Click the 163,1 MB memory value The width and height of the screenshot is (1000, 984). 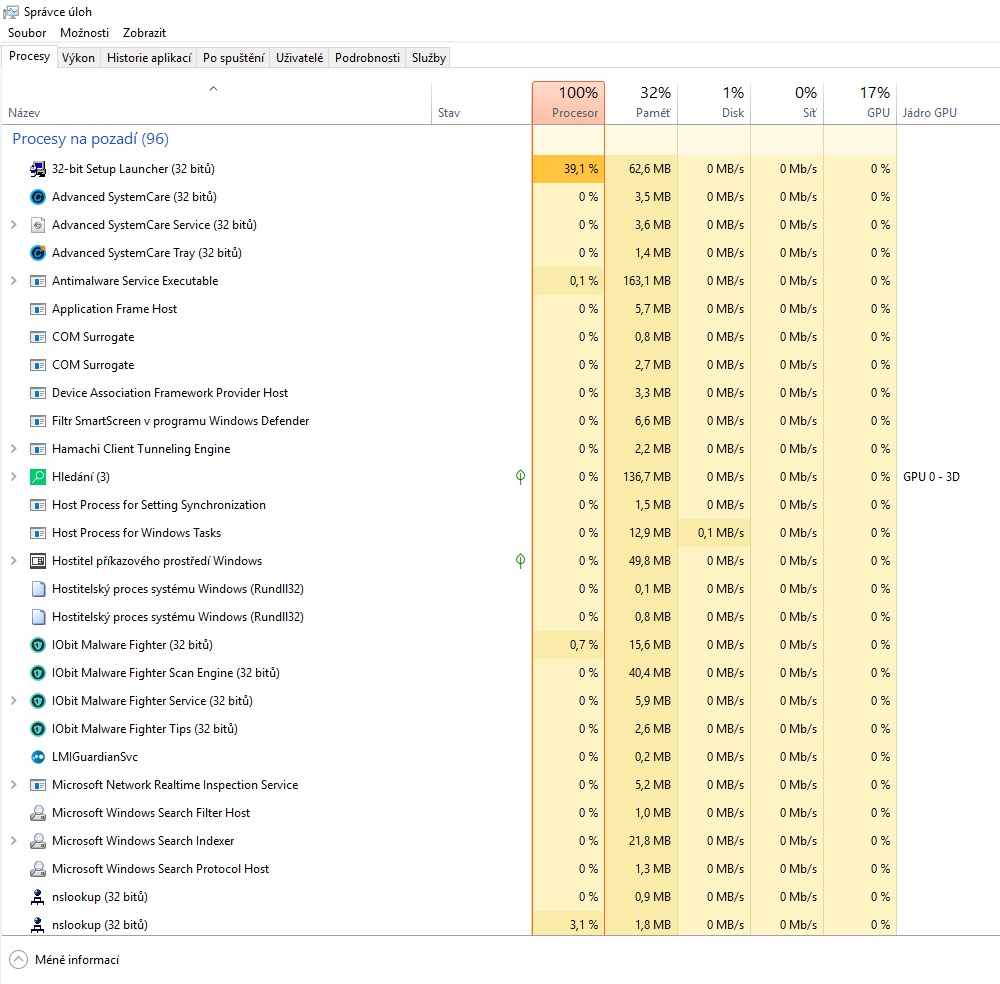(x=647, y=281)
